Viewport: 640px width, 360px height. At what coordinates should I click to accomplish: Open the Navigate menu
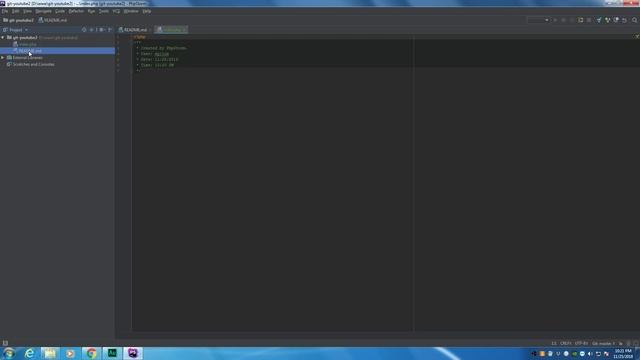tap(43, 11)
